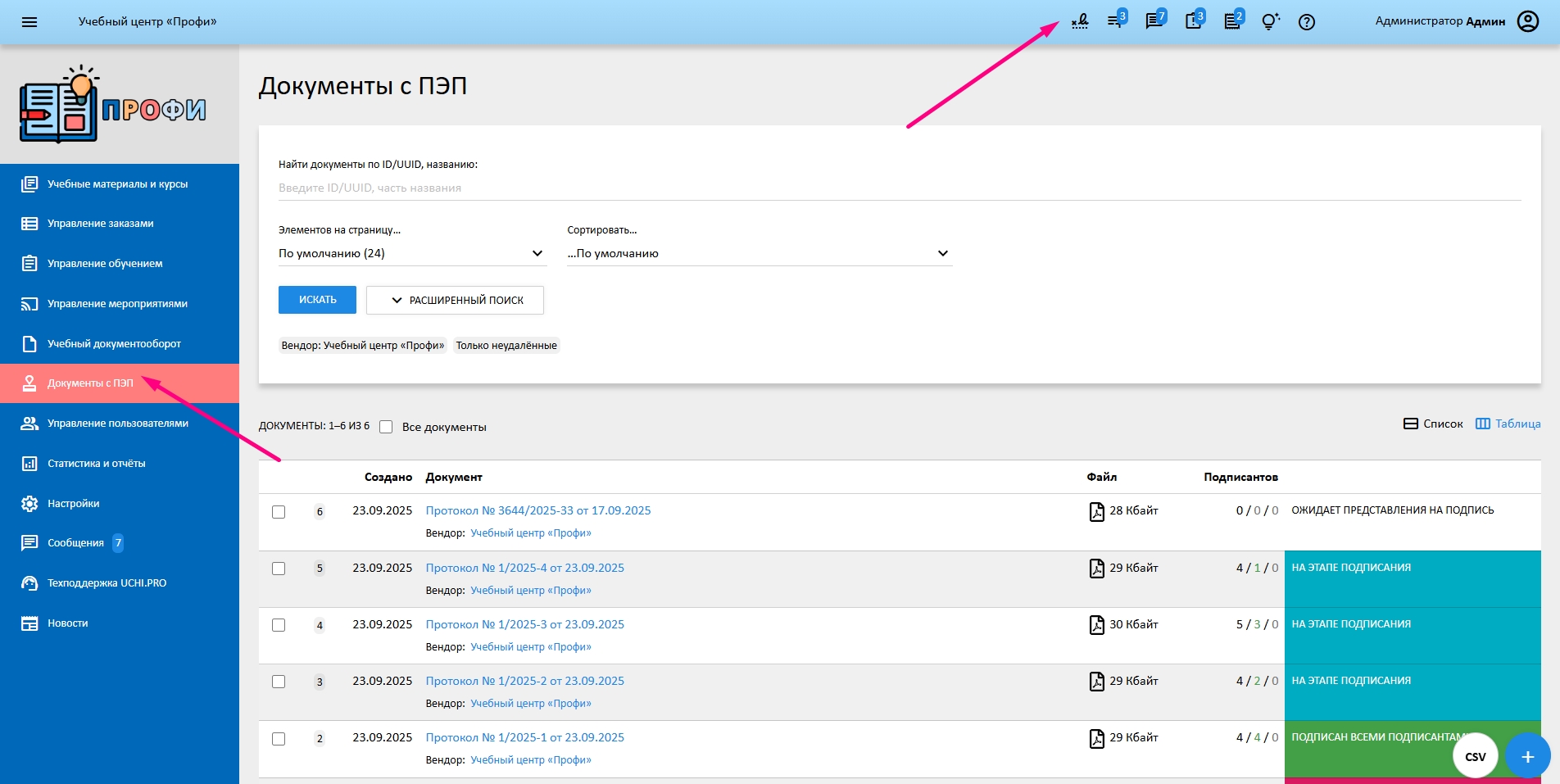Open the help question mark icon
The width and height of the screenshot is (1560, 784).
tap(1307, 22)
